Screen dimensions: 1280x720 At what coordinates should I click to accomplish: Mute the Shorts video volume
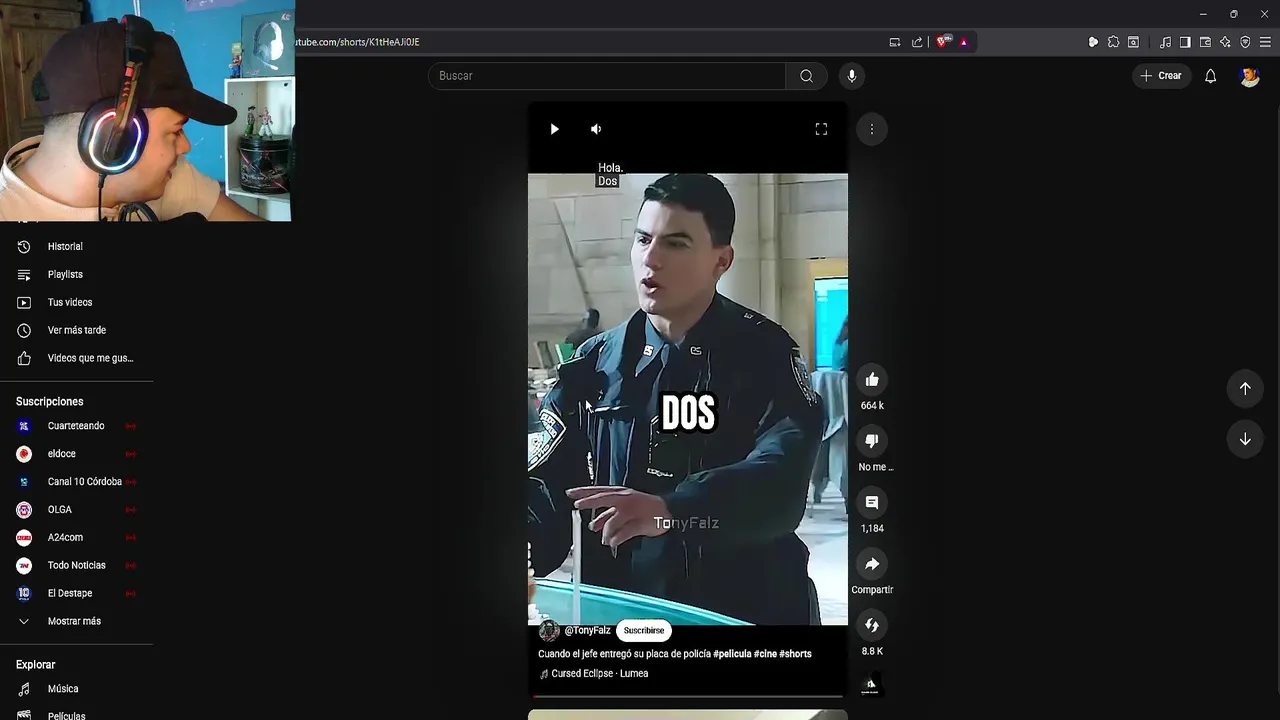pos(596,129)
